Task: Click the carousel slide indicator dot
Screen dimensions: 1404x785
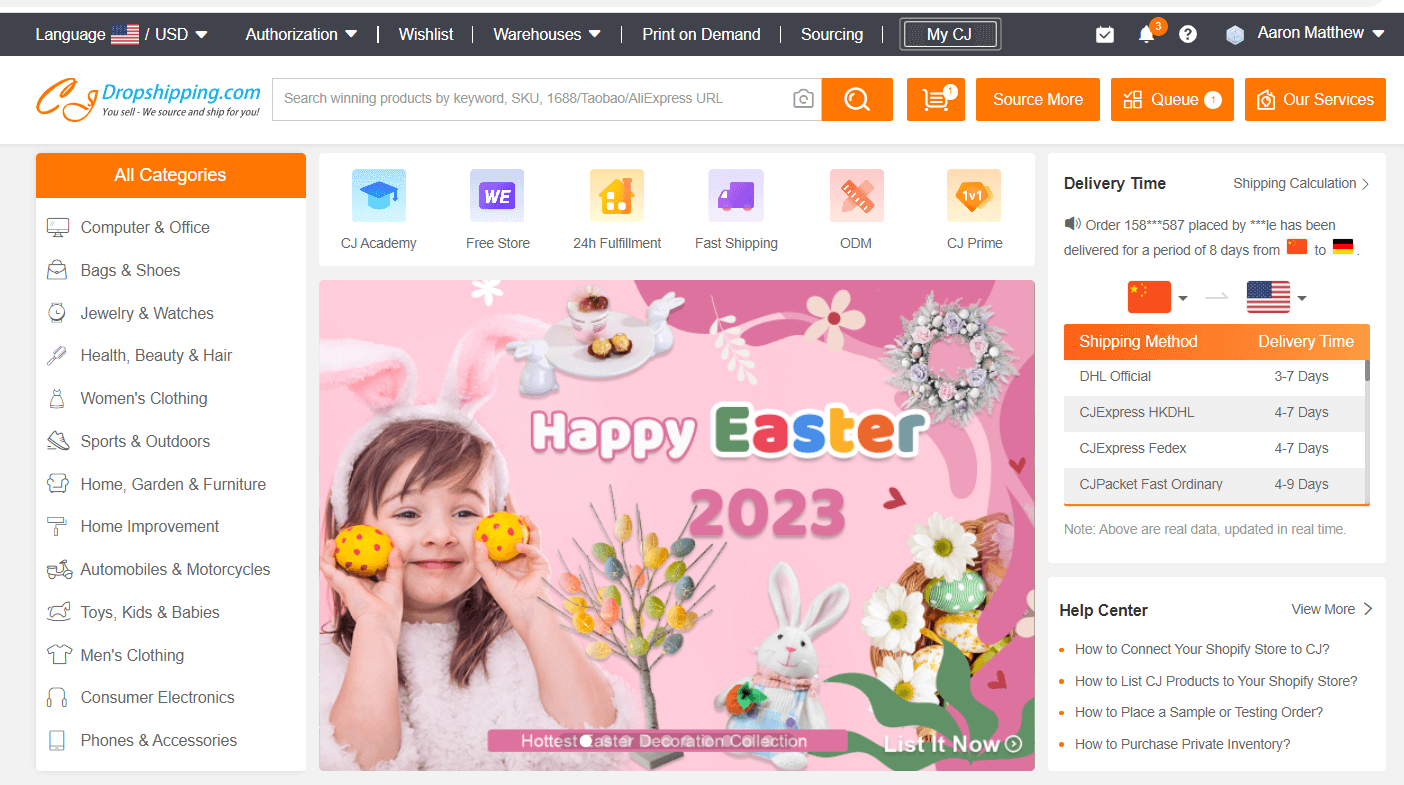Action: (587, 741)
